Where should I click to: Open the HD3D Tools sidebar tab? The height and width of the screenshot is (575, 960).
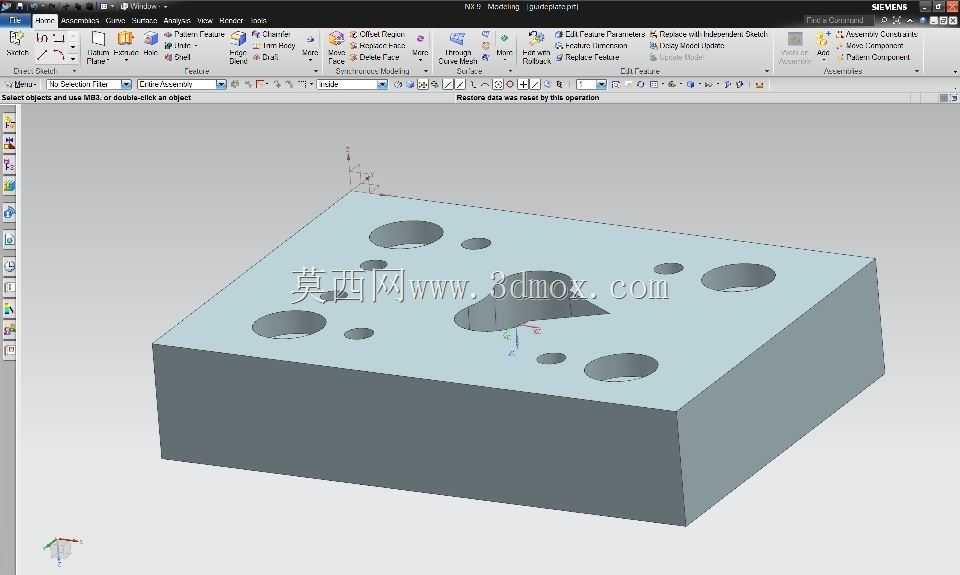coord(9,212)
